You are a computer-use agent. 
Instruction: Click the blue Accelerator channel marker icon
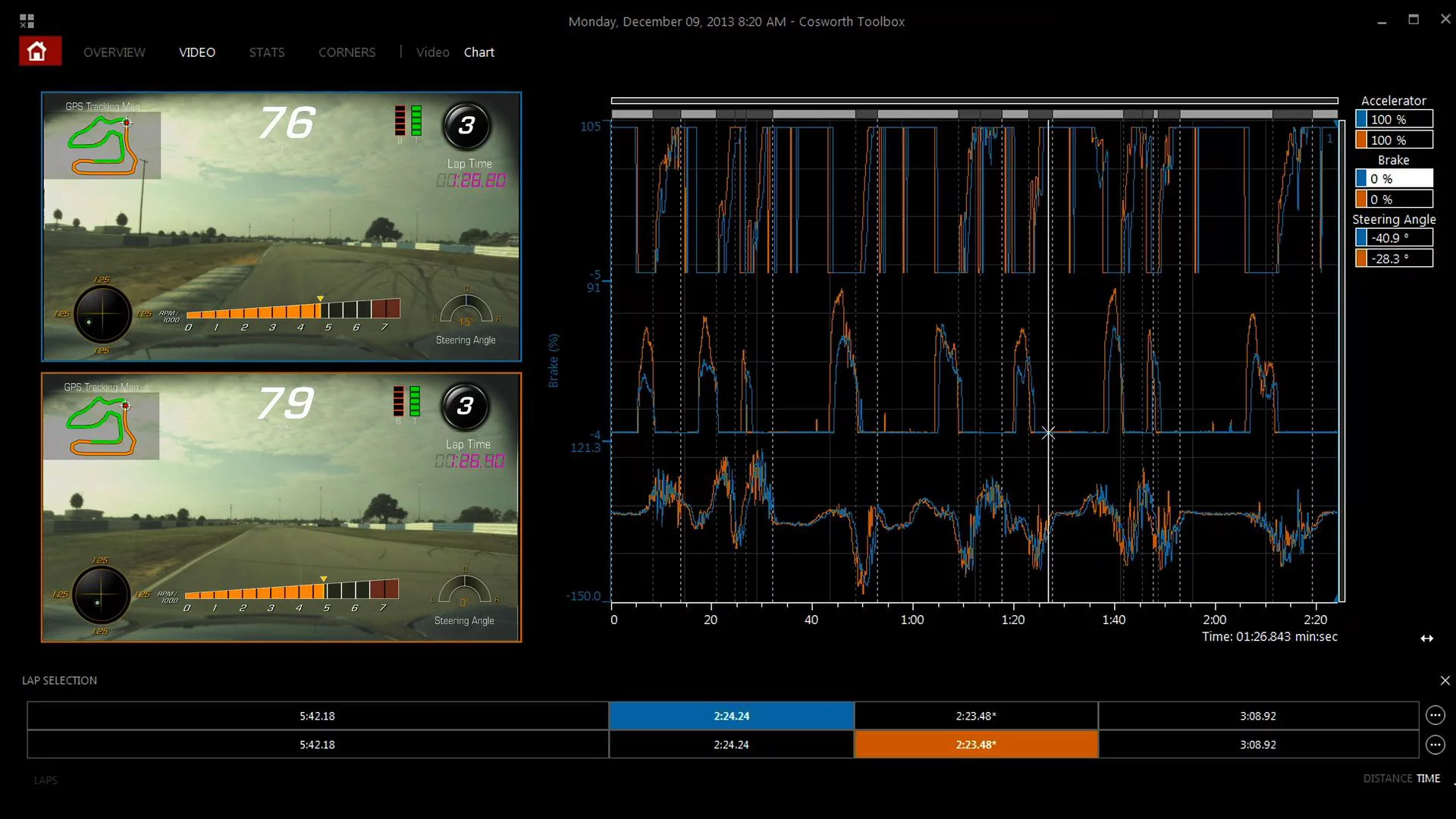tap(1360, 118)
